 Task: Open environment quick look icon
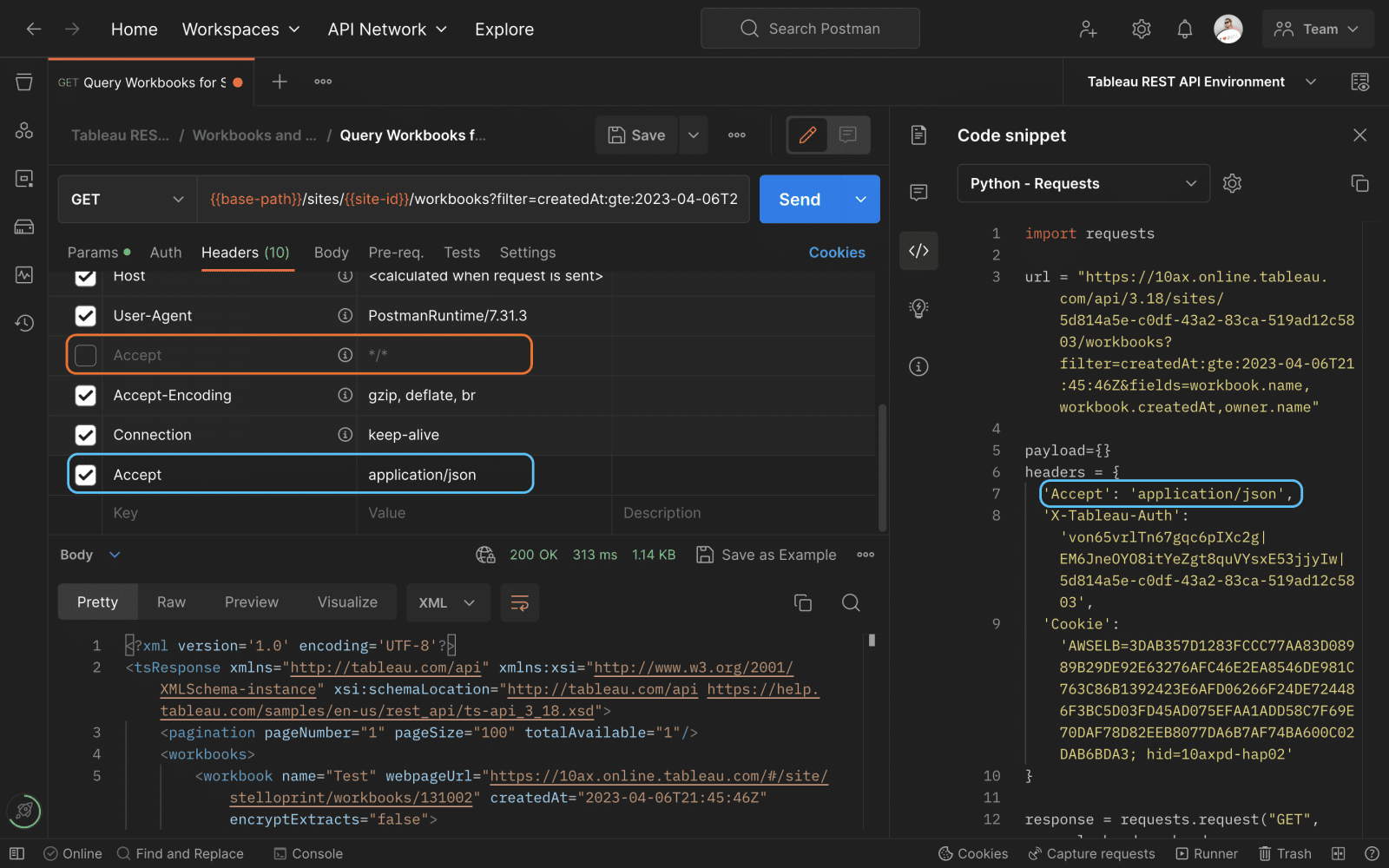[x=1360, y=82]
